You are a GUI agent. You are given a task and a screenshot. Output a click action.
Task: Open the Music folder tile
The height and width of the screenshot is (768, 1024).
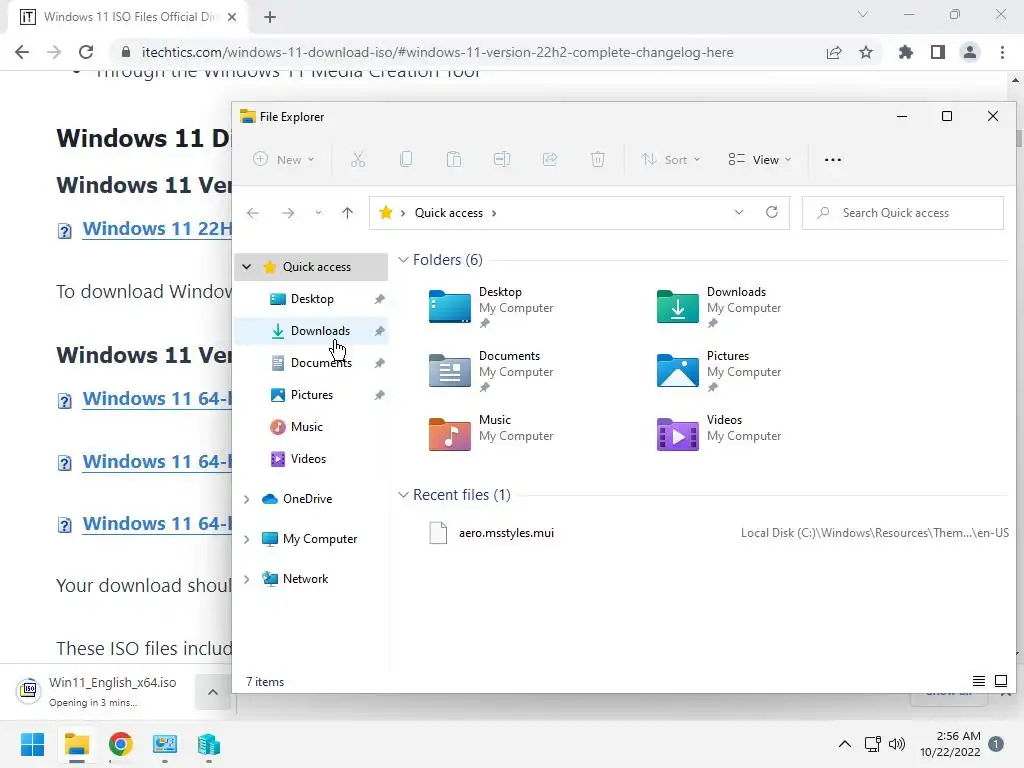[x=491, y=434]
